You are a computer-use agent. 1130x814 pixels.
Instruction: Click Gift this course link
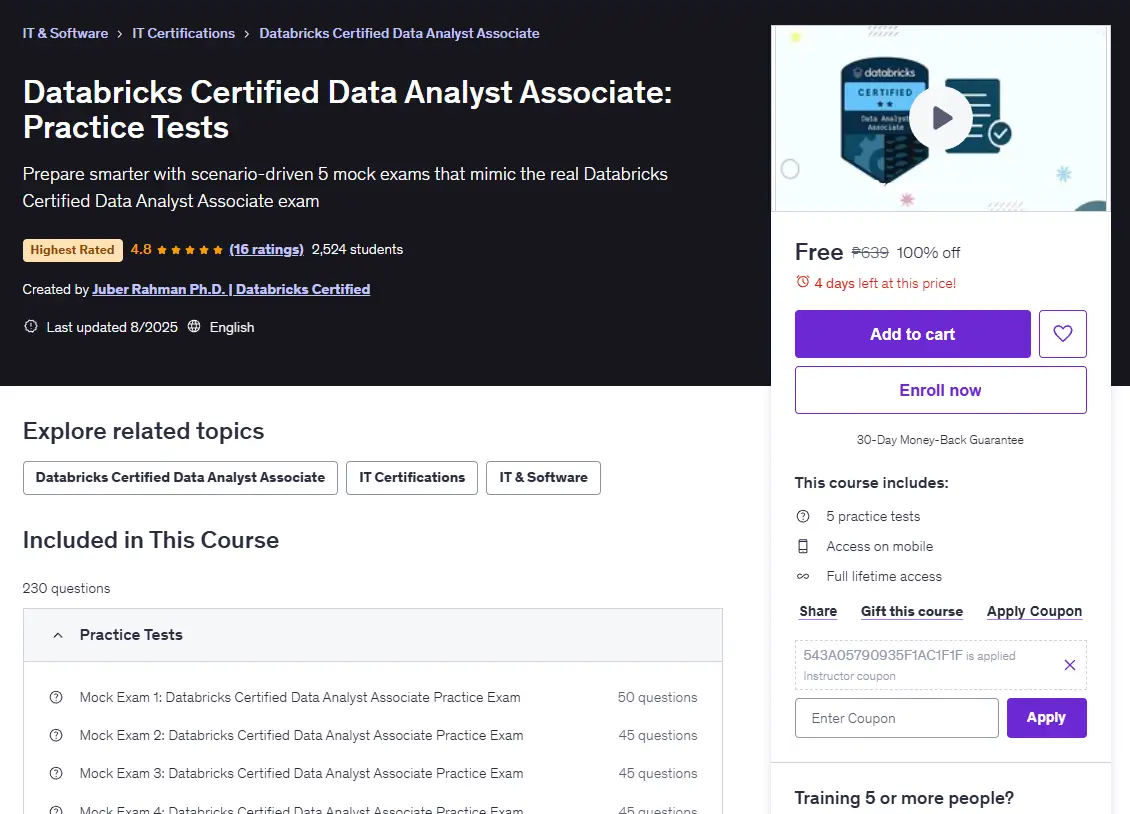(x=912, y=611)
